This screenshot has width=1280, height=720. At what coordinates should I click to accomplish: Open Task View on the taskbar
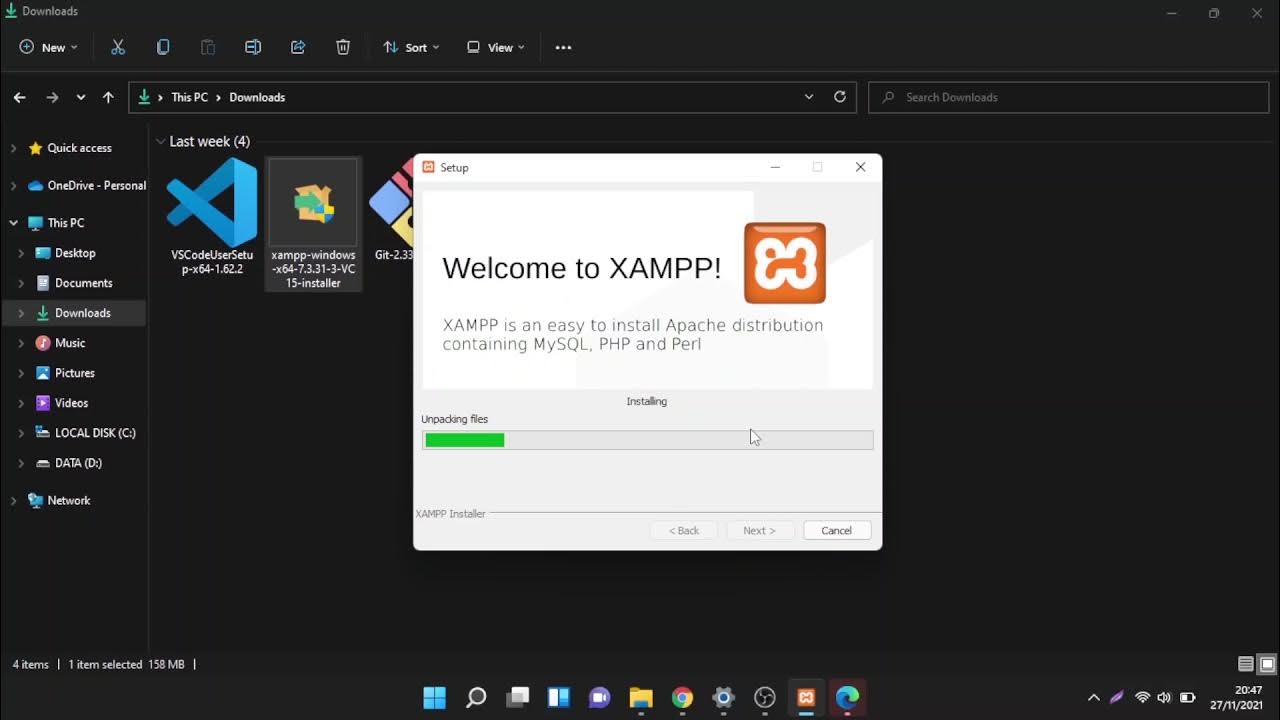coord(517,697)
